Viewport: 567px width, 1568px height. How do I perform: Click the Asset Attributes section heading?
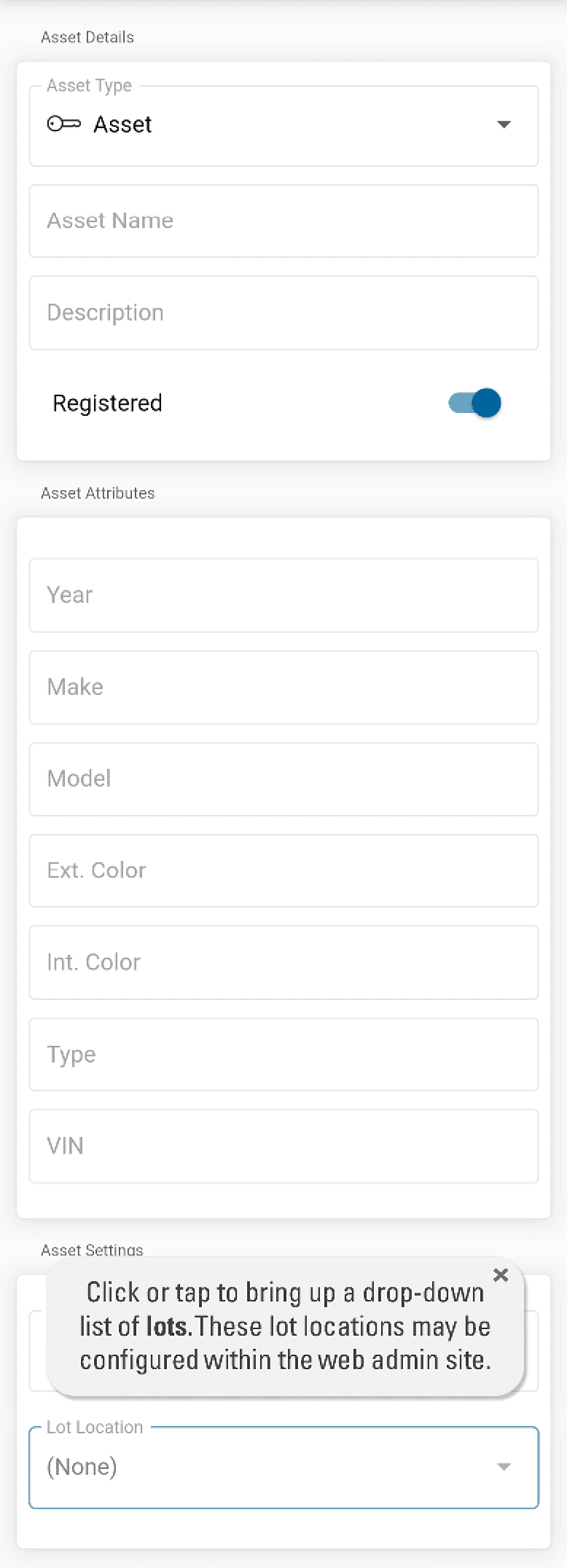[98, 493]
